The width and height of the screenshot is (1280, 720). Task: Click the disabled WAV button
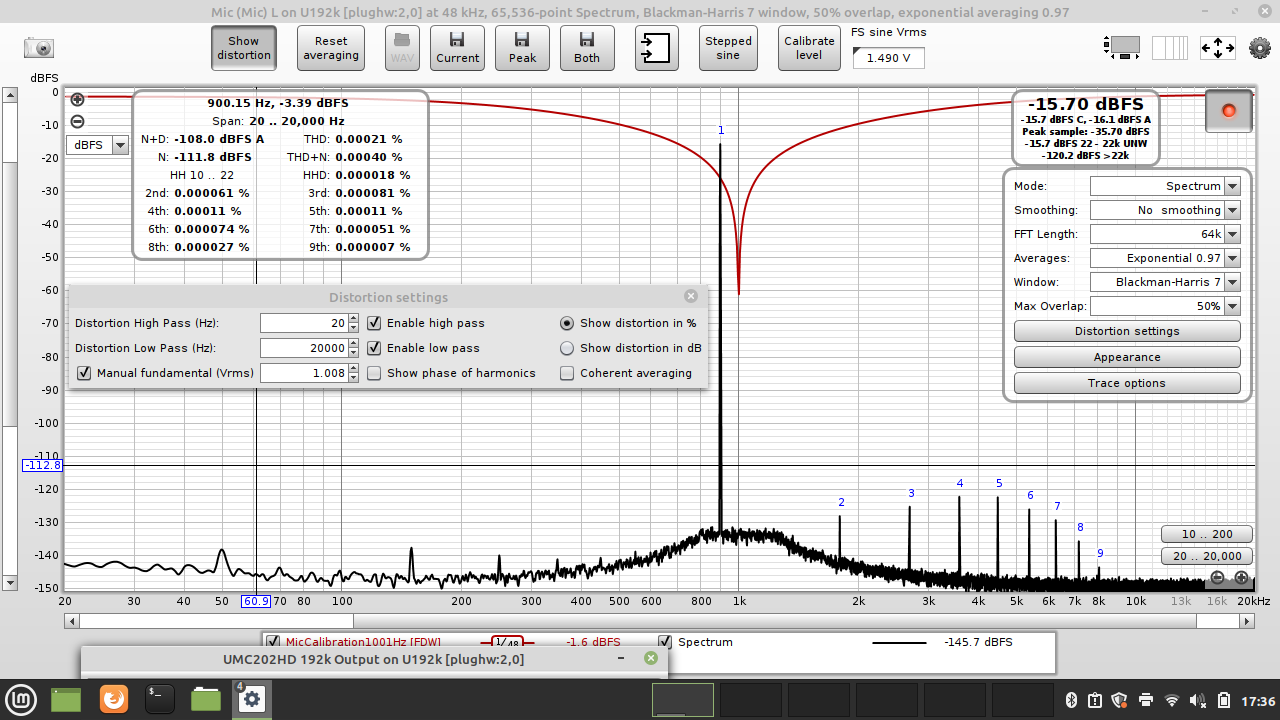402,47
